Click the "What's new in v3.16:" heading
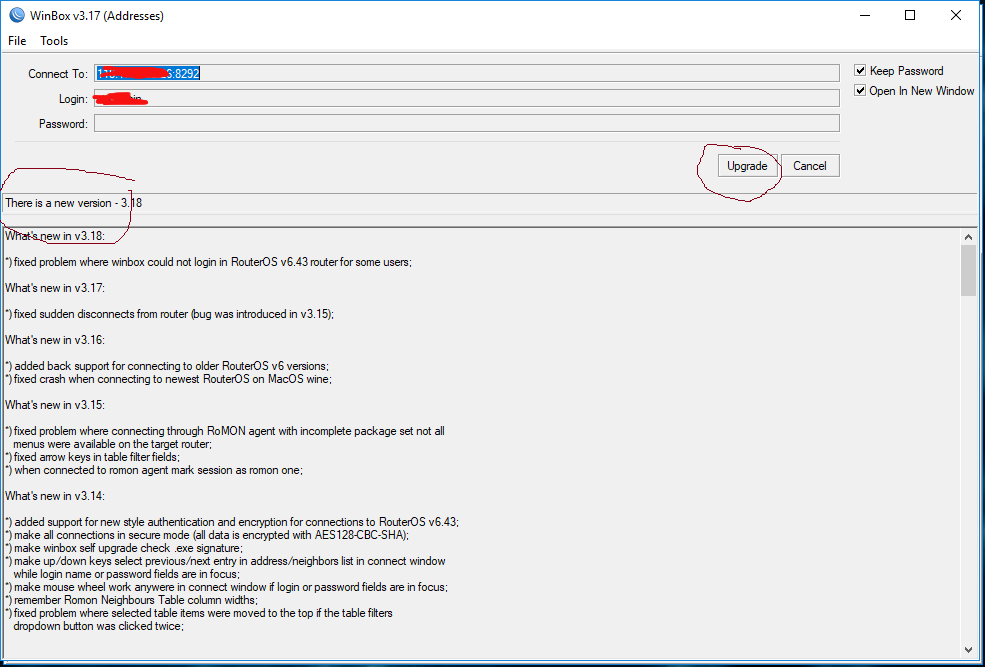Image resolution: width=985 pixels, height=667 pixels. (x=55, y=340)
